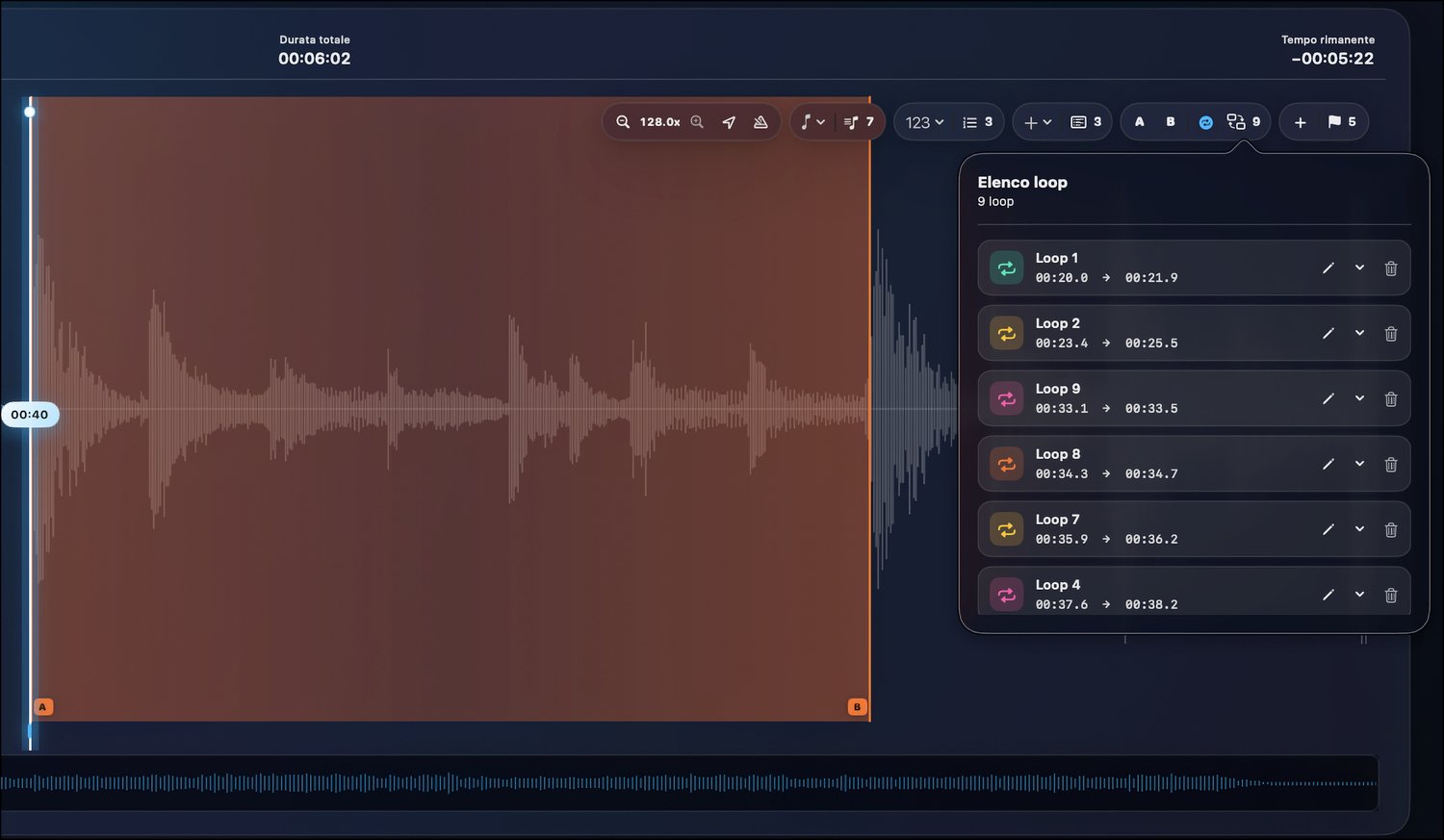Edit Loop 7 with pencil icon
Image resolution: width=1444 pixels, height=840 pixels.
pyautogui.click(x=1328, y=530)
